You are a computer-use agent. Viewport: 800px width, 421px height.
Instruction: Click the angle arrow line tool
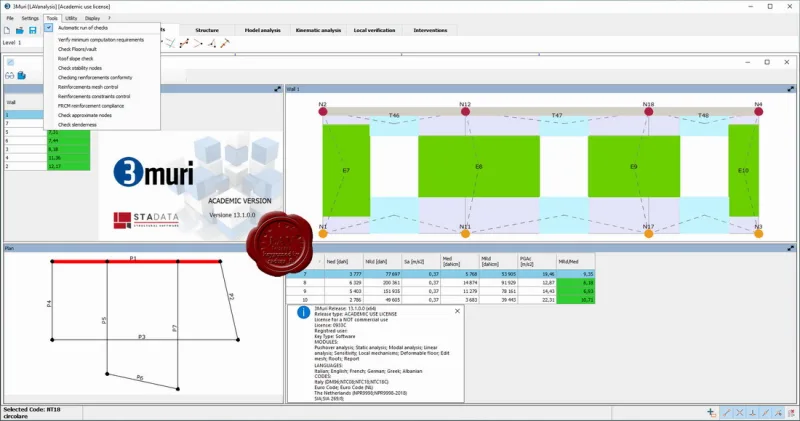tap(198, 43)
